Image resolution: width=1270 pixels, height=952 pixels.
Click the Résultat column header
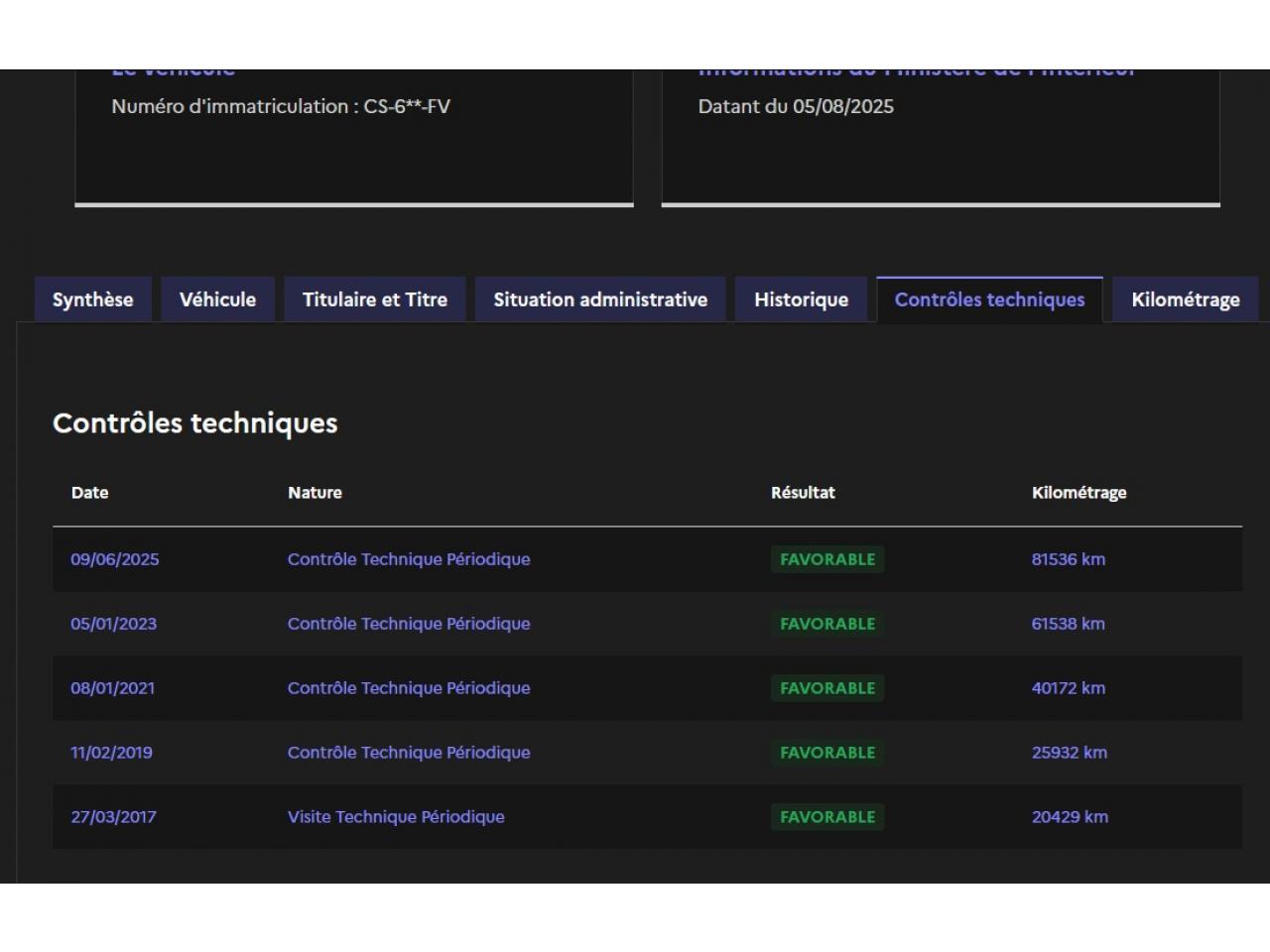[803, 493]
